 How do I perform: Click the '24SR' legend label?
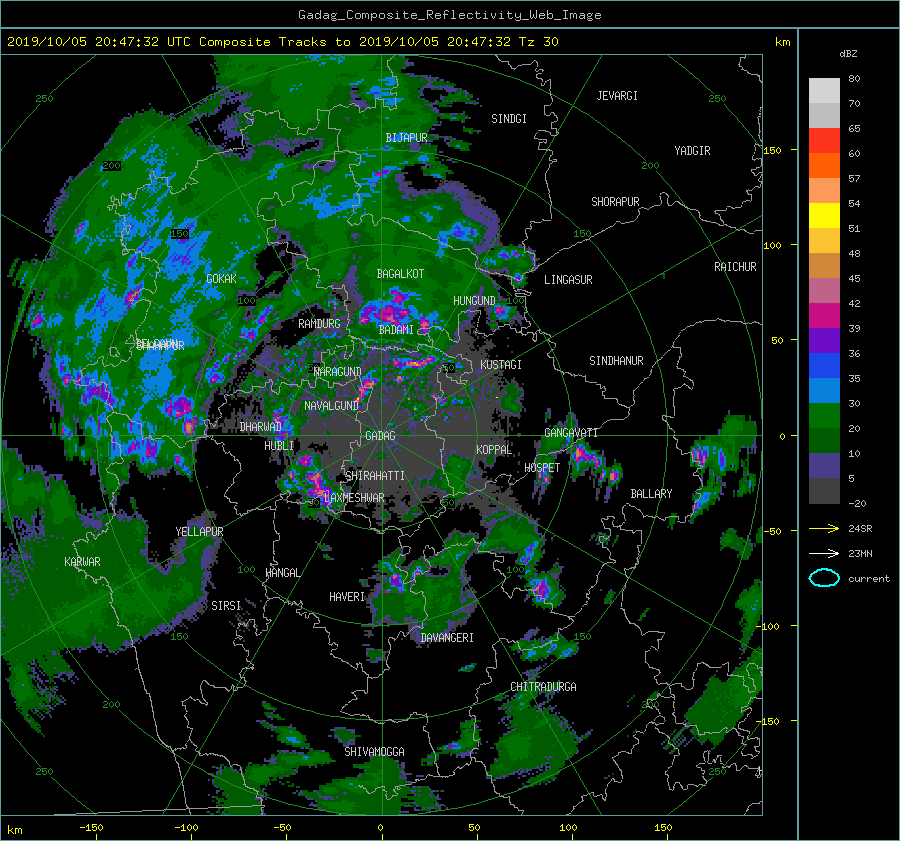pos(860,528)
